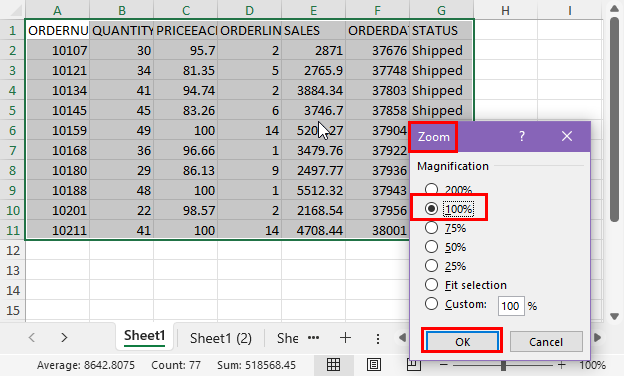624x376 pixels.
Task: Click cell with order number 10211
Action: [58, 230]
